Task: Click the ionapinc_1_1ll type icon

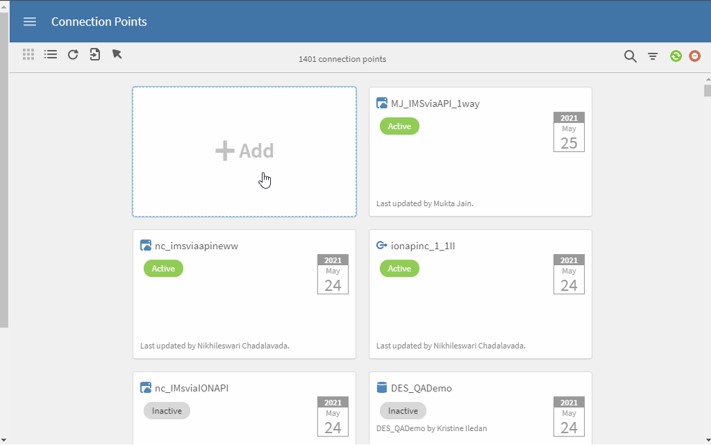Action: pyautogui.click(x=382, y=245)
